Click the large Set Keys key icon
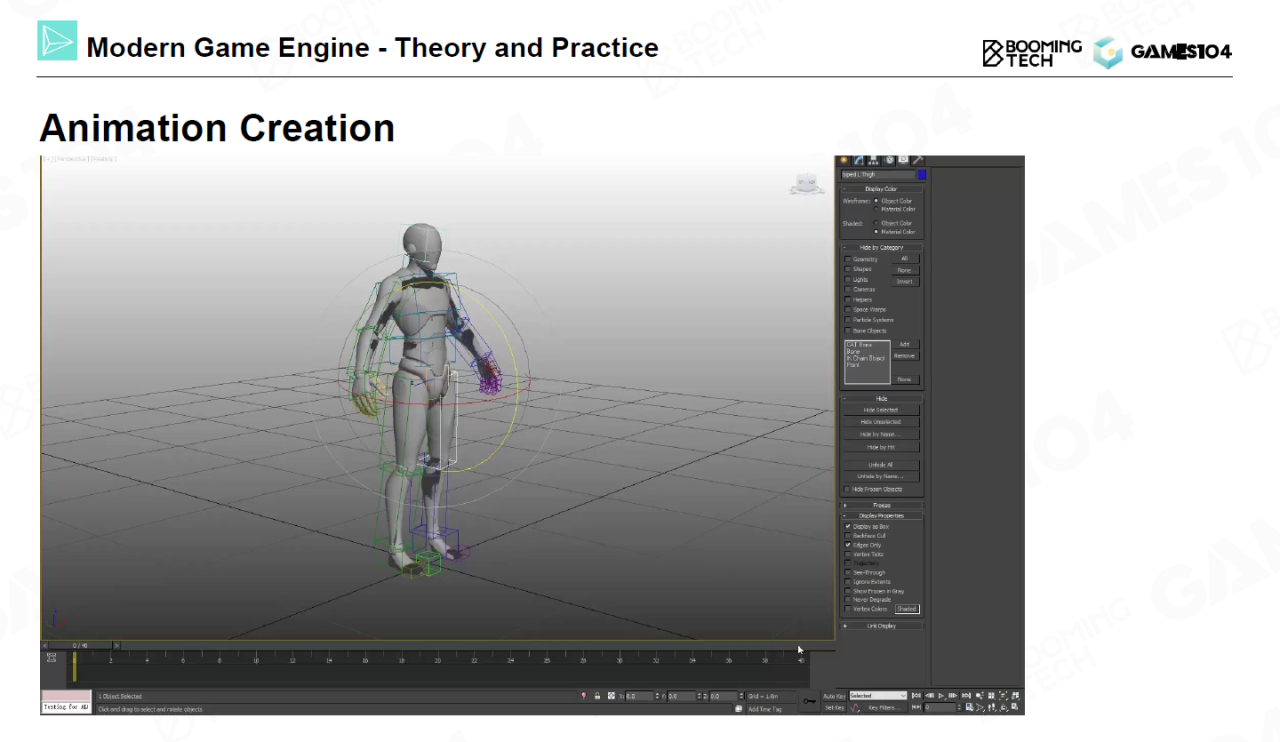 [x=809, y=701]
